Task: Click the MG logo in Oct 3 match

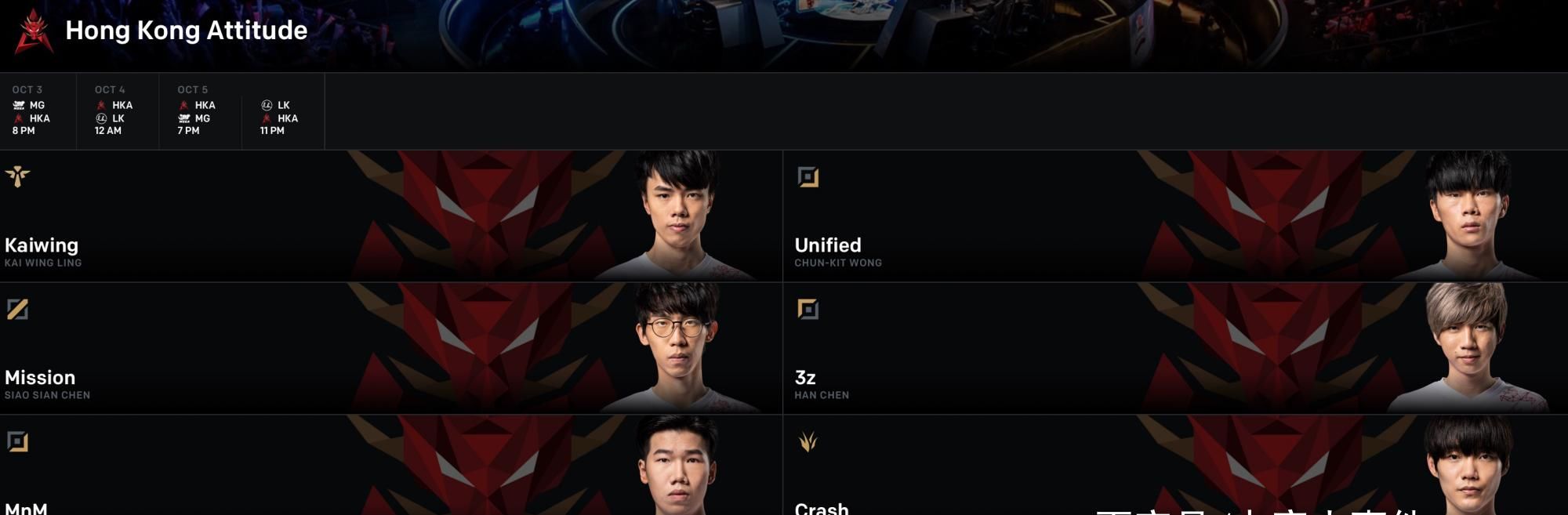Action: point(19,105)
